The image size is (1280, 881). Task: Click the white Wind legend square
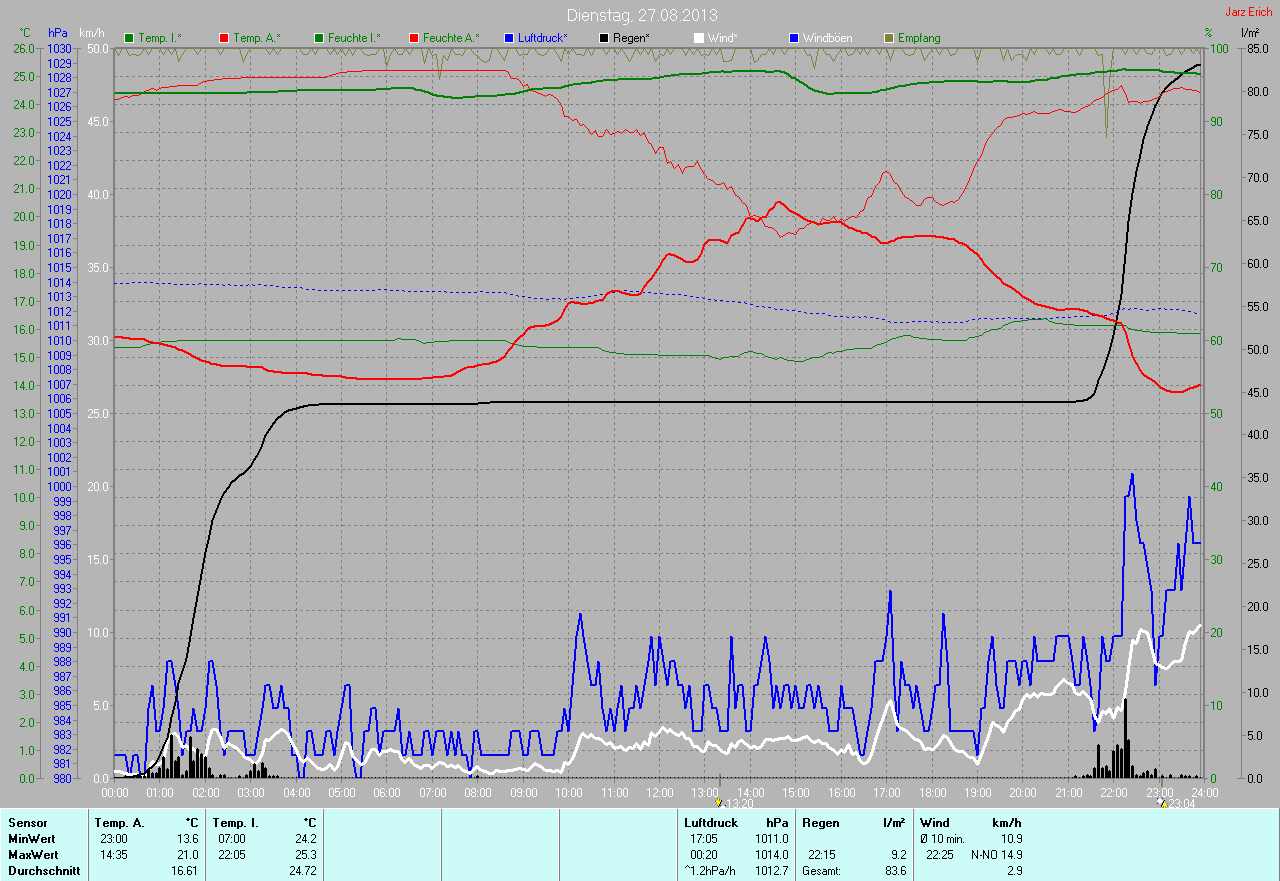tap(699, 38)
